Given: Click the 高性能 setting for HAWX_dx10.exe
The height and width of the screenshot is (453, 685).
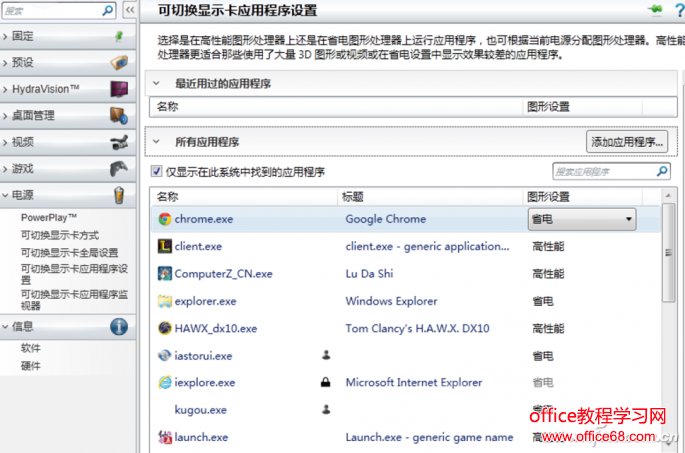Looking at the screenshot, I should (548, 328).
